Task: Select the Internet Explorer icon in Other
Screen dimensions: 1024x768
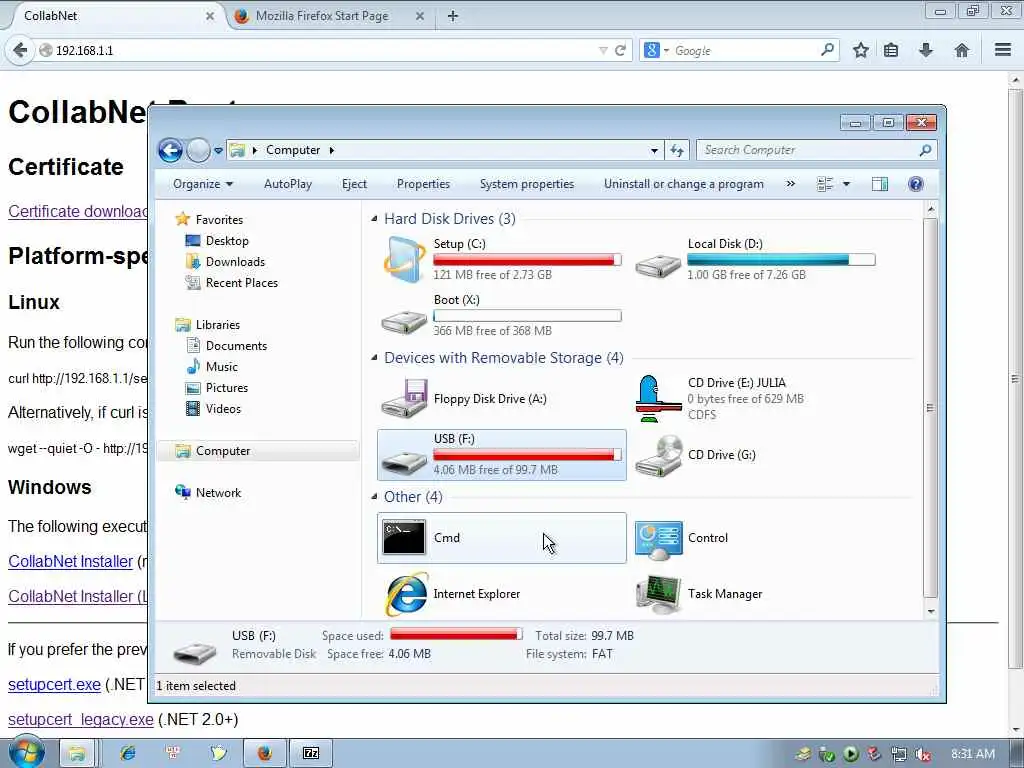Action: click(406, 594)
